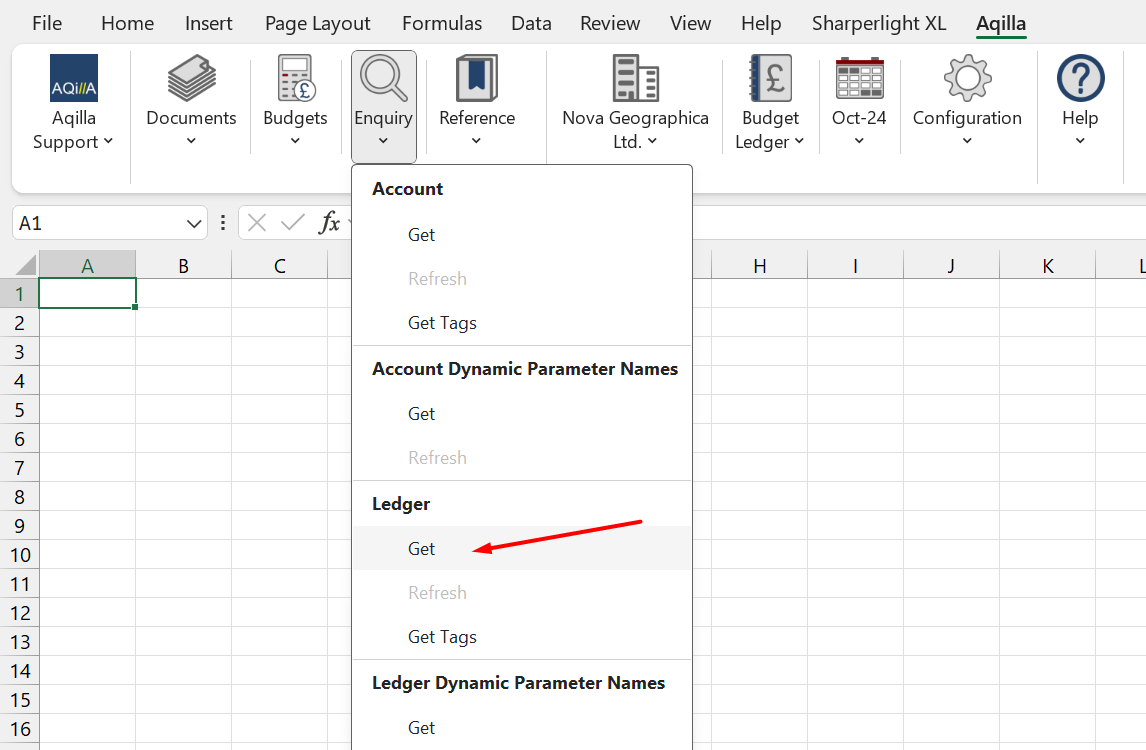Open the Configuration gear icon

click(x=967, y=79)
